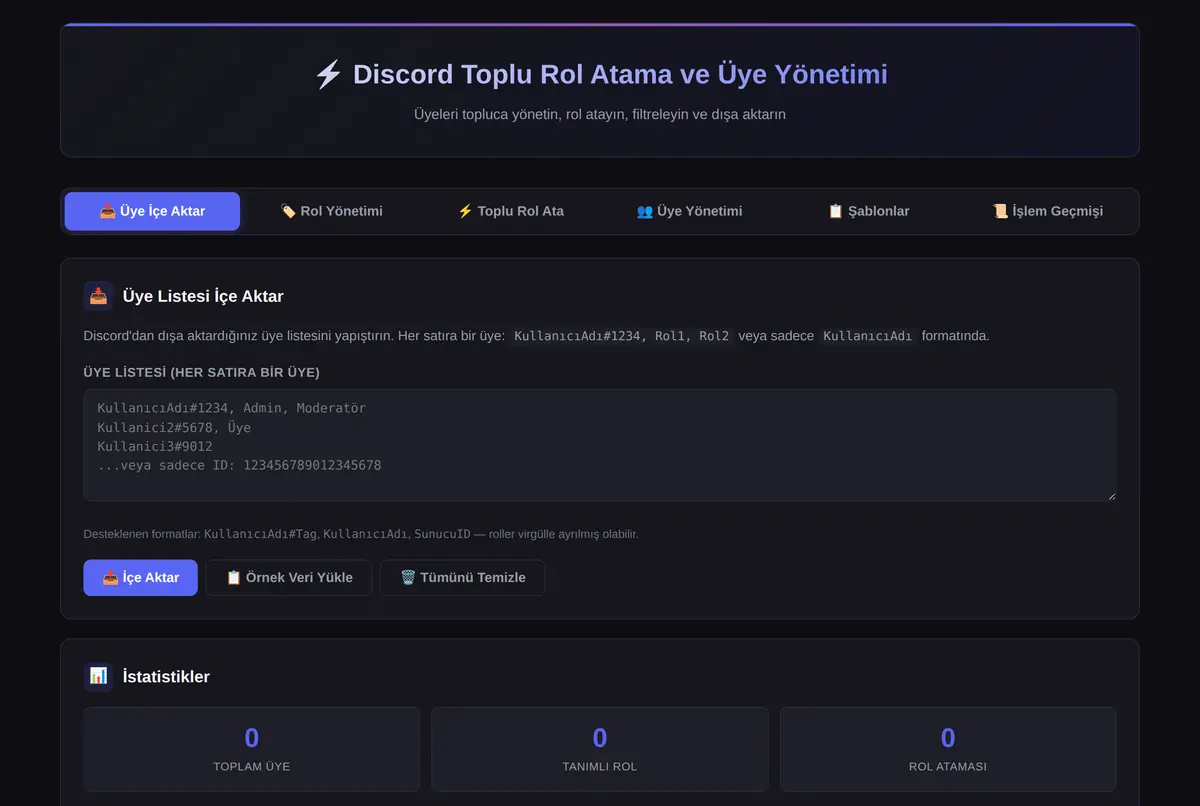1200x806 pixels.
Task: Click the "KullanıcıAdı#1234, Rol1, Rol2" format example
Action: 621,336
